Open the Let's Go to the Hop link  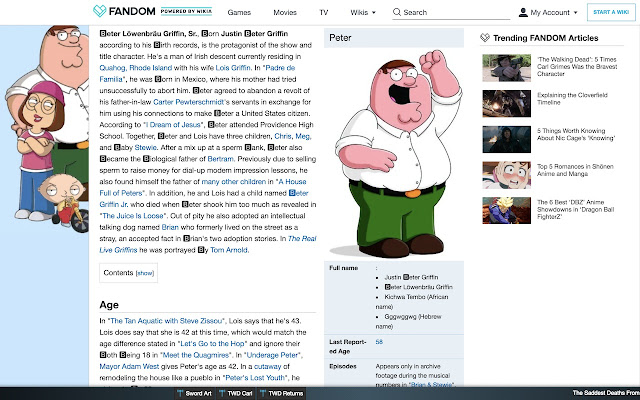coord(212,344)
